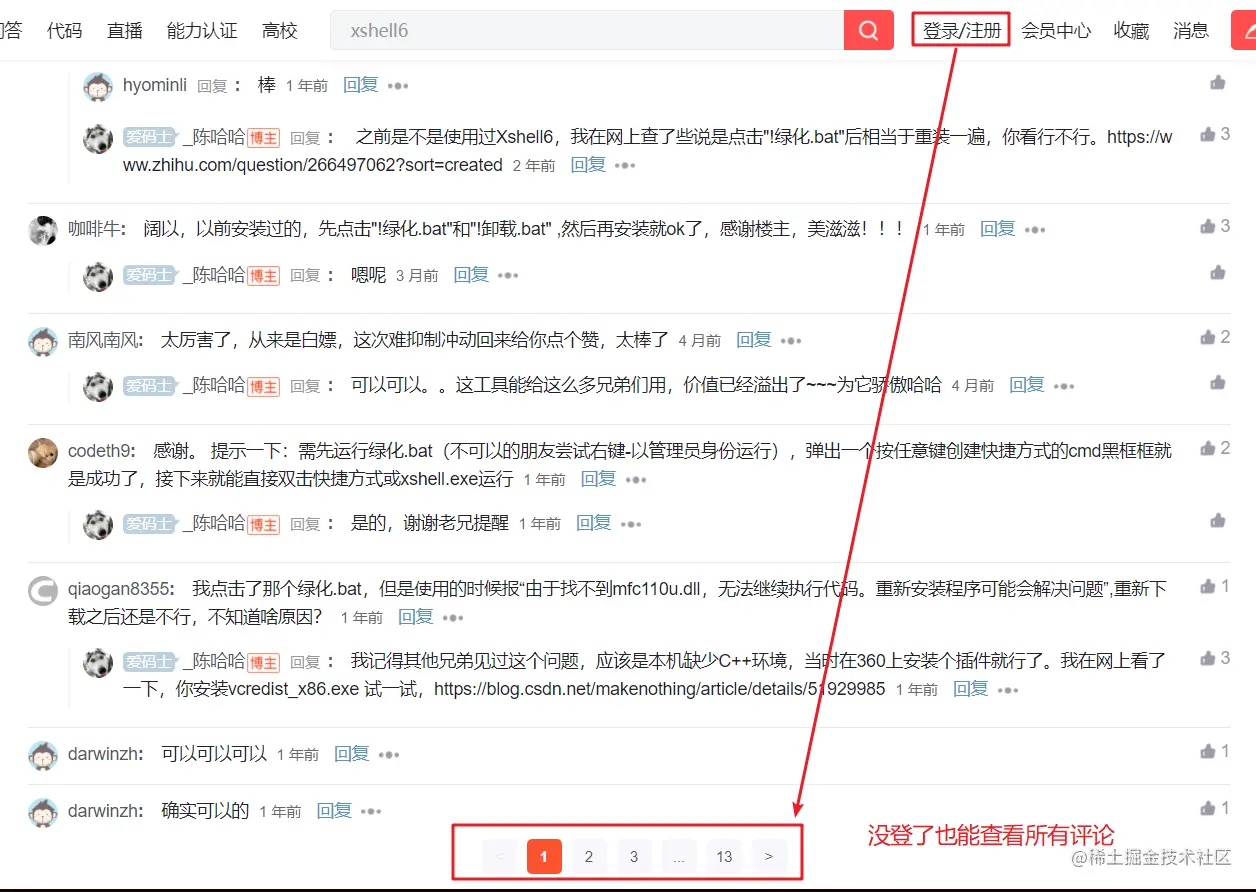The width and height of the screenshot is (1256, 892).
Task: Open the 直播 navigation item
Action: (x=125, y=30)
